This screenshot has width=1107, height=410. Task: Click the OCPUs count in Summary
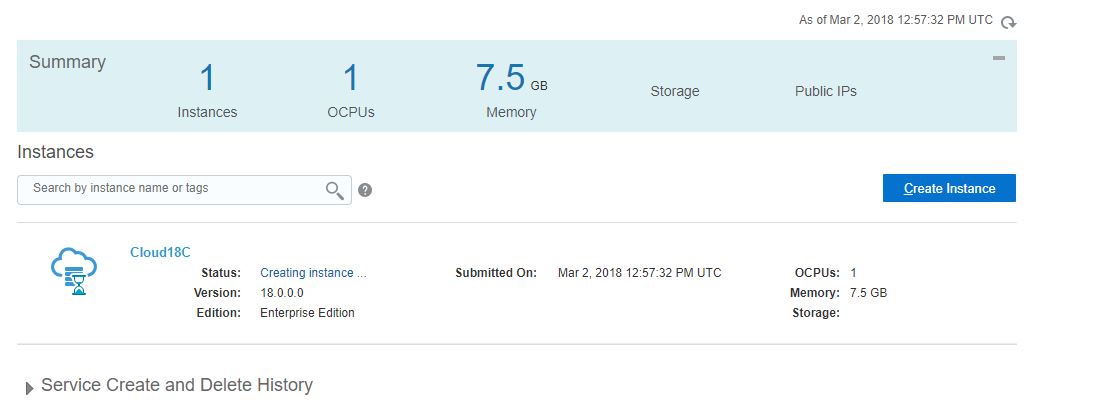[x=351, y=79]
